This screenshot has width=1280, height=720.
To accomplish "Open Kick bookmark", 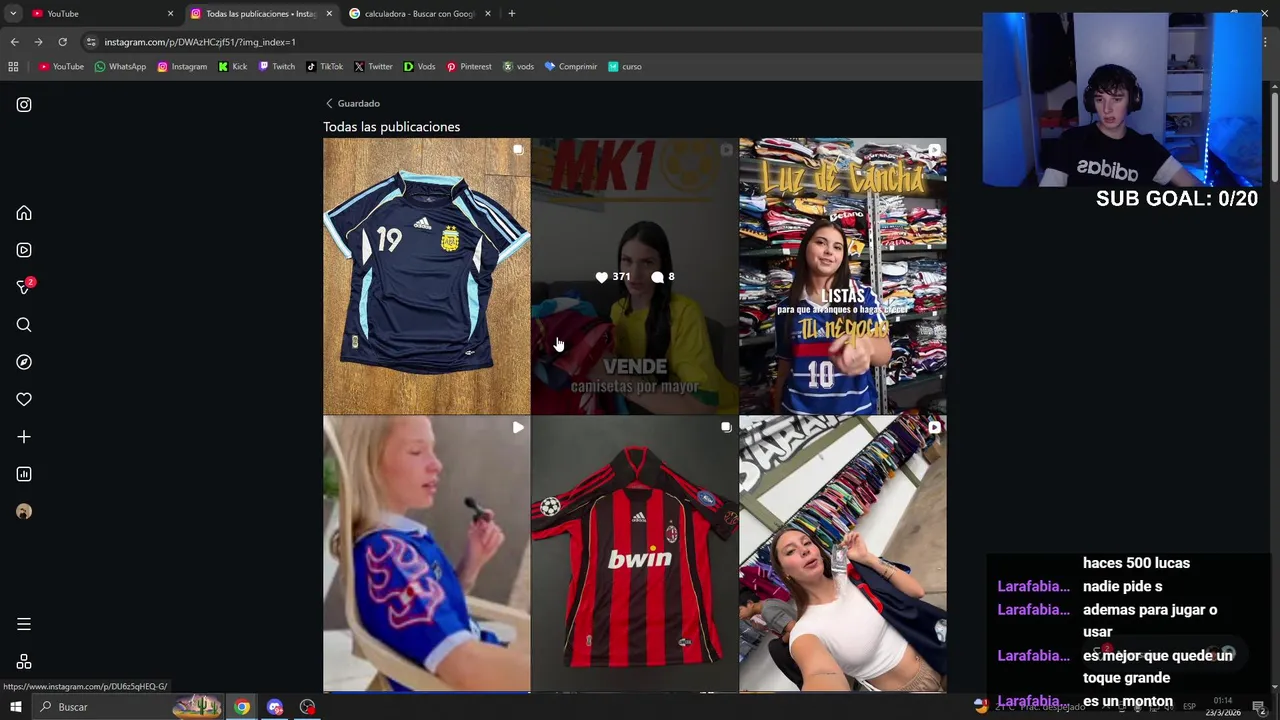I will click(x=232, y=66).
